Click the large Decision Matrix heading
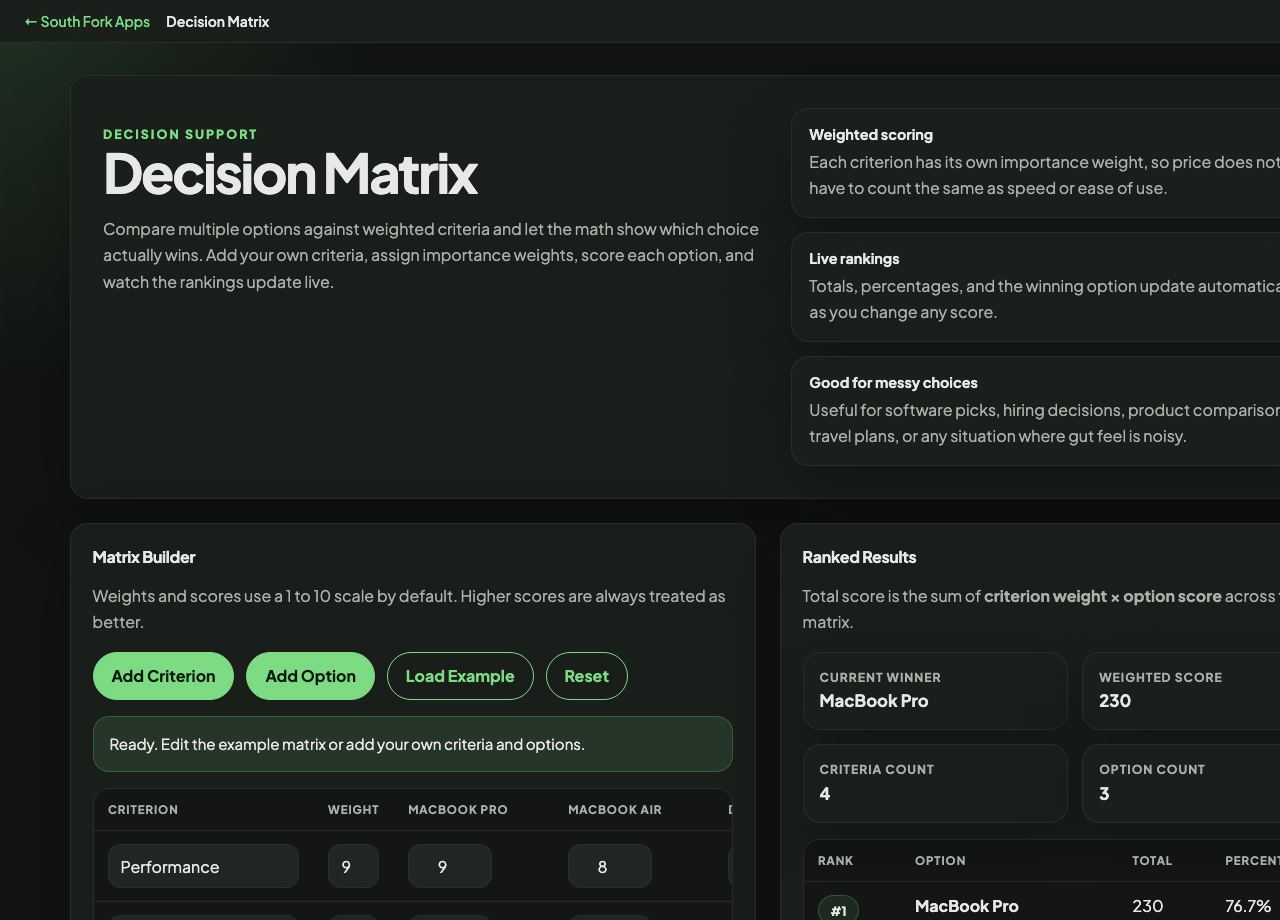The width and height of the screenshot is (1280, 920). (291, 174)
